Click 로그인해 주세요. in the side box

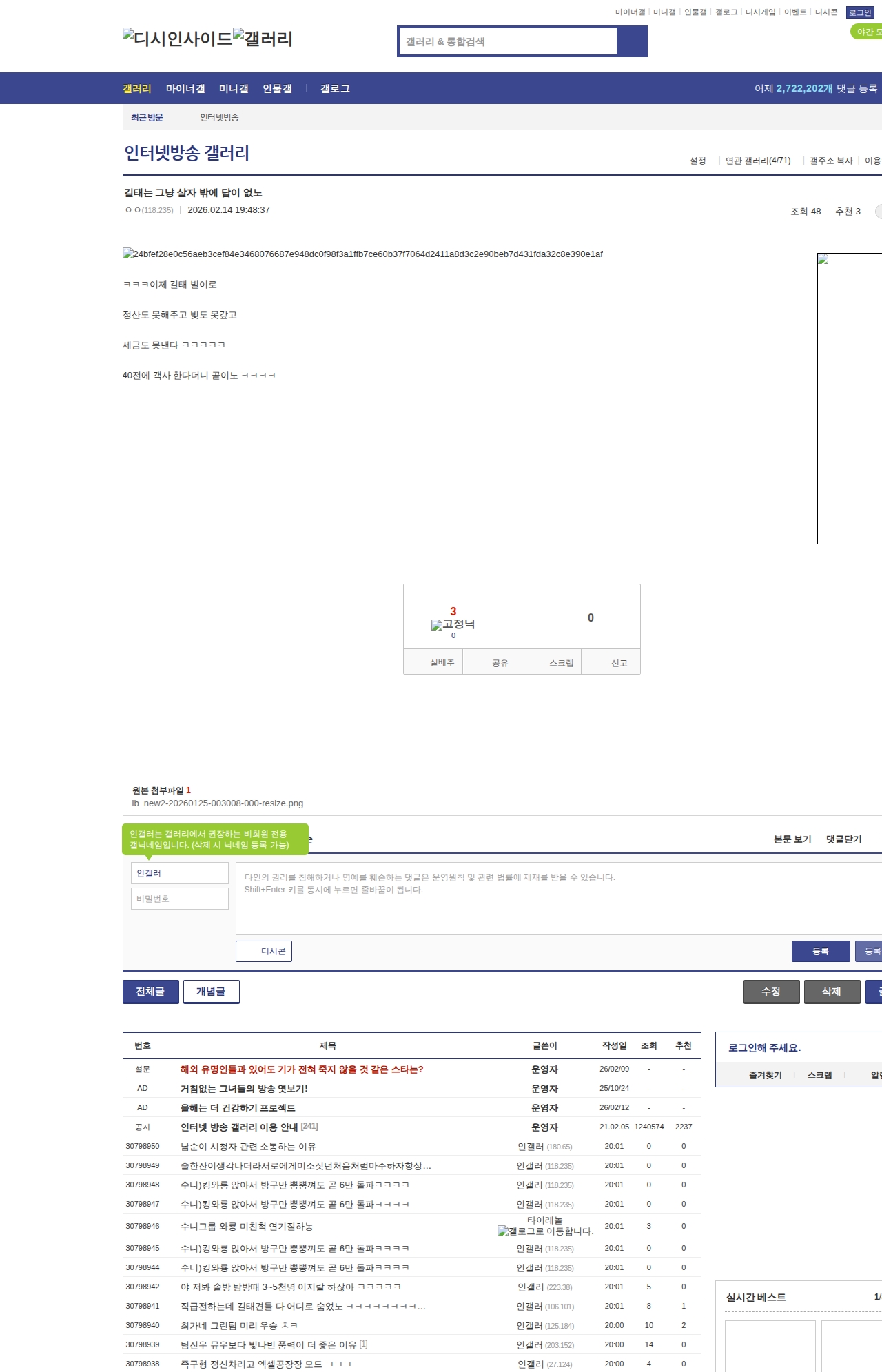tap(764, 1048)
